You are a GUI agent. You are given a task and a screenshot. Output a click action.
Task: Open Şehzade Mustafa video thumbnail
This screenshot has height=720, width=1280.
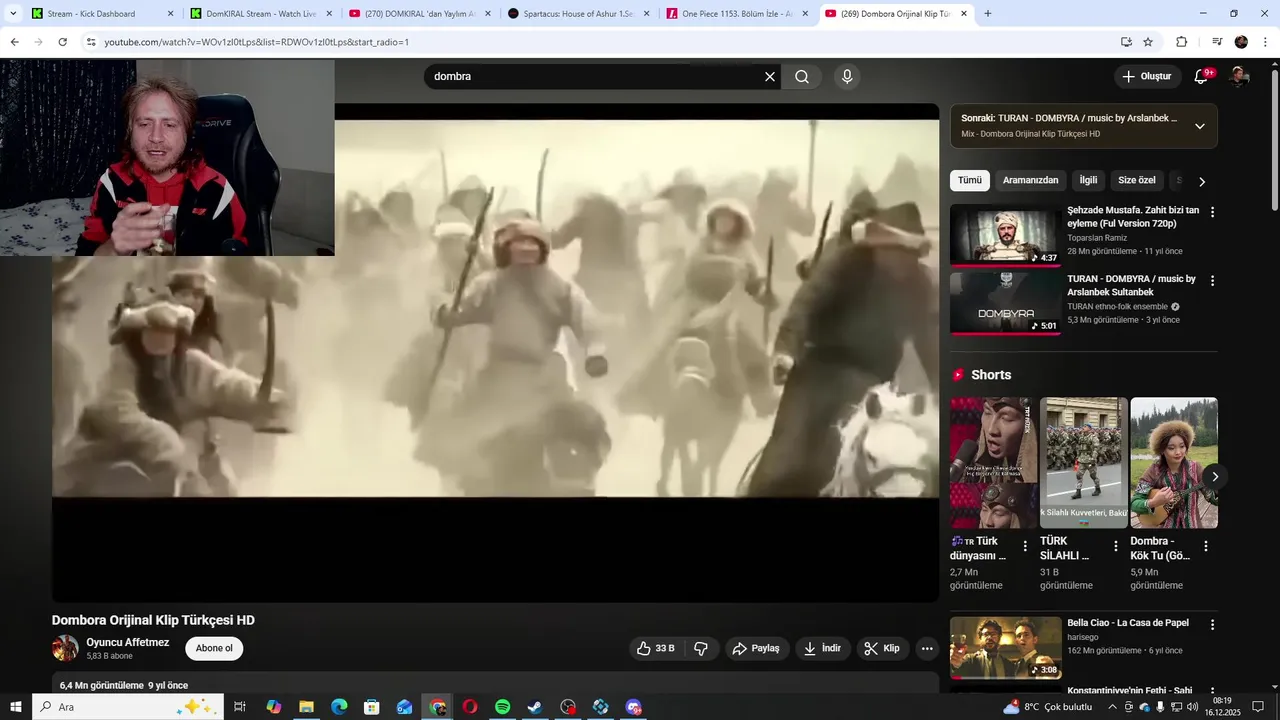tap(1005, 235)
